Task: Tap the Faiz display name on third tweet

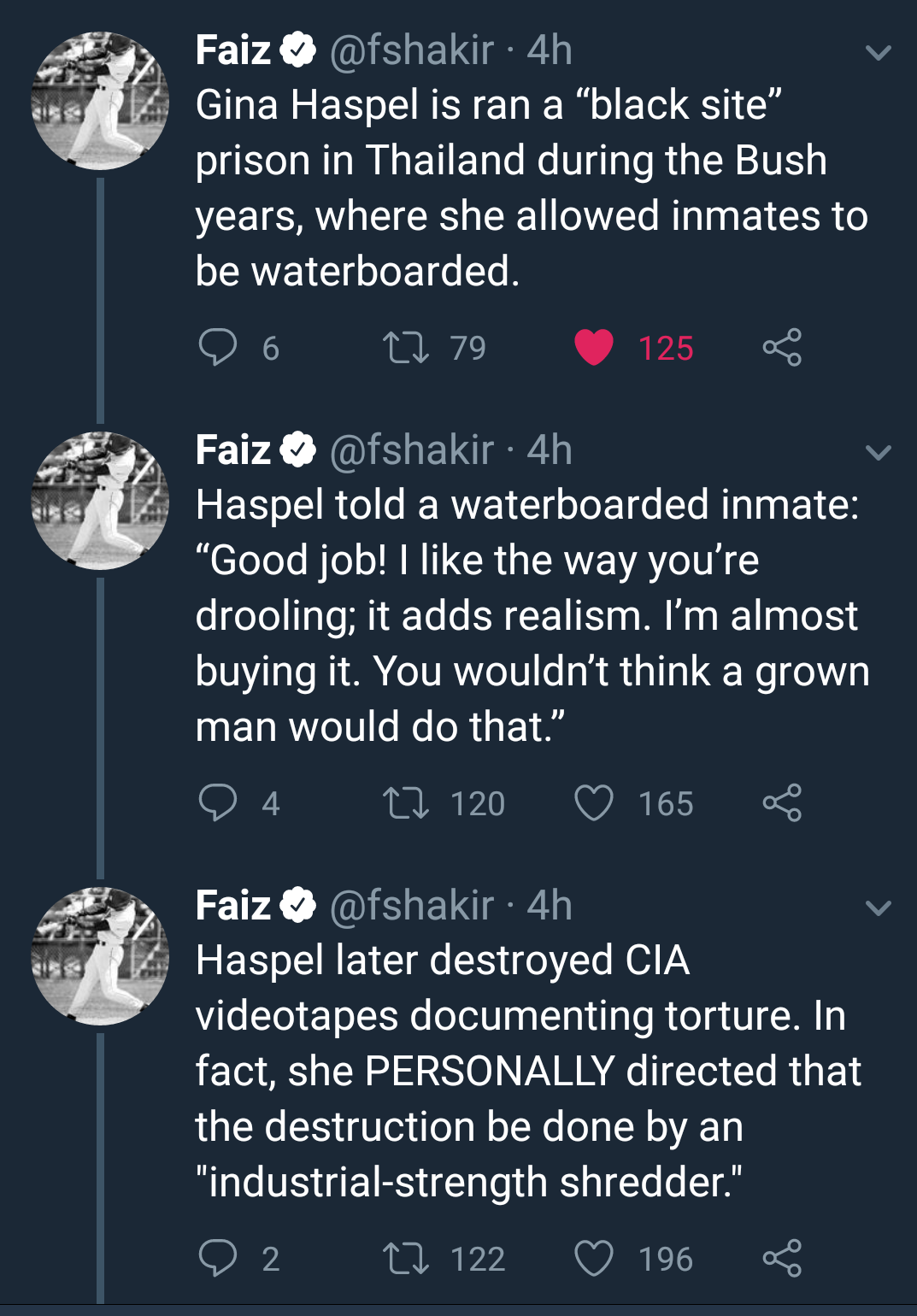Action: [233, 906]
